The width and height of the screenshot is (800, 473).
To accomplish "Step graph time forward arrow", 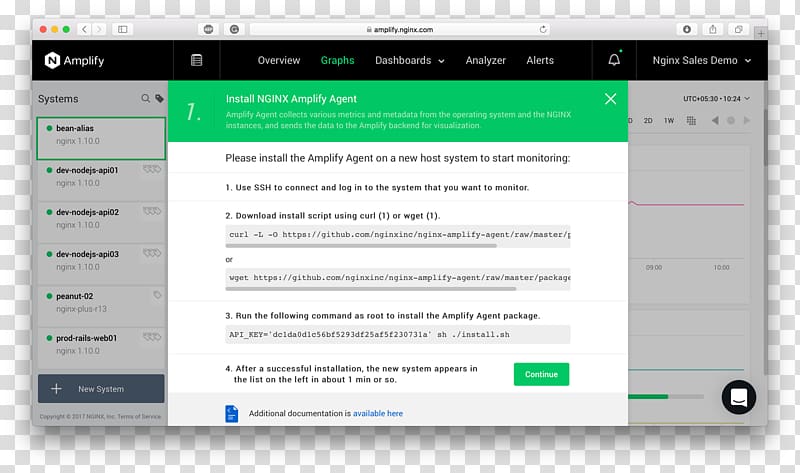I will pyautogui.click(x=747, y=120).
